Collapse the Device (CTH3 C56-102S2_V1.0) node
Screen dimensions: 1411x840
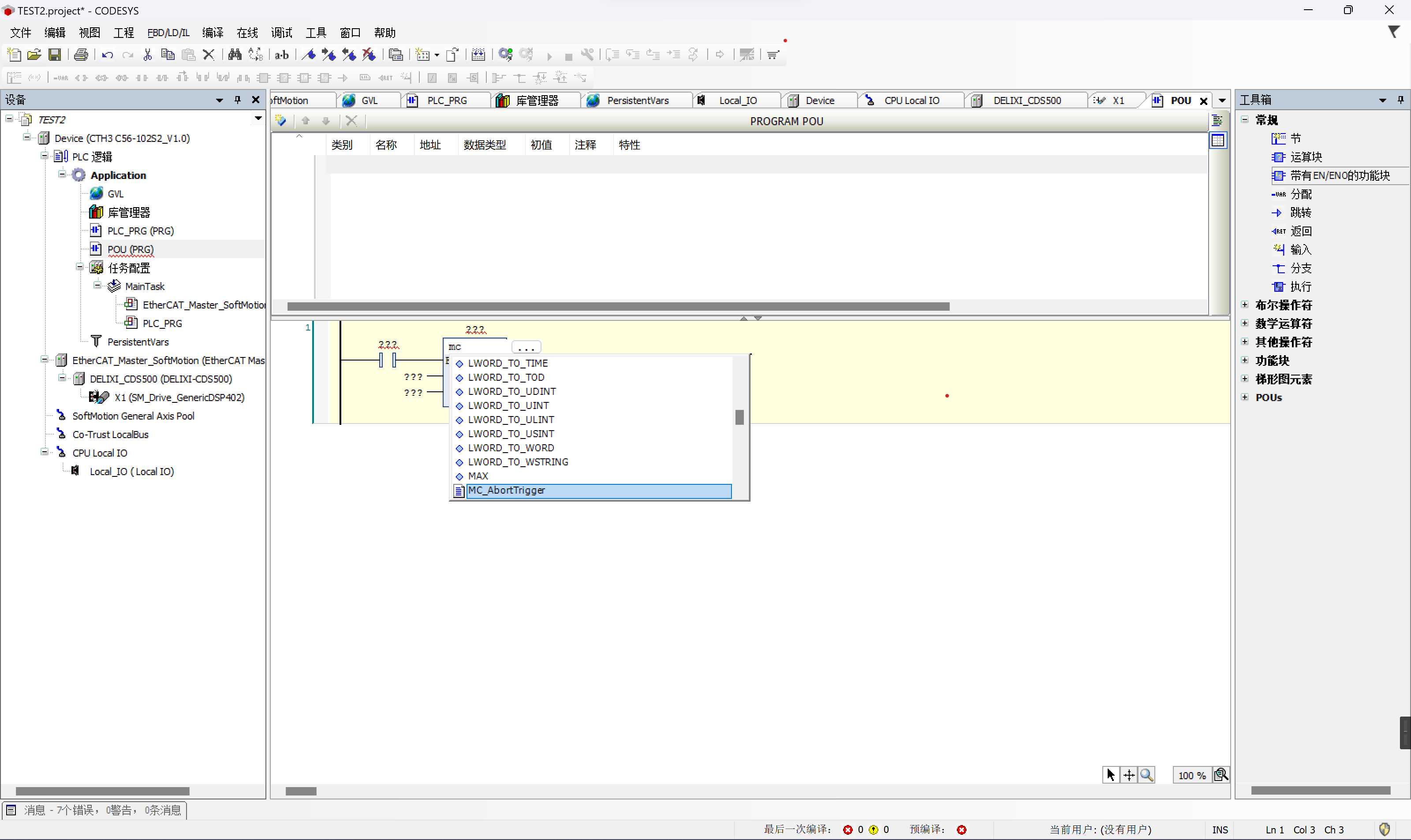coord(26,138)
